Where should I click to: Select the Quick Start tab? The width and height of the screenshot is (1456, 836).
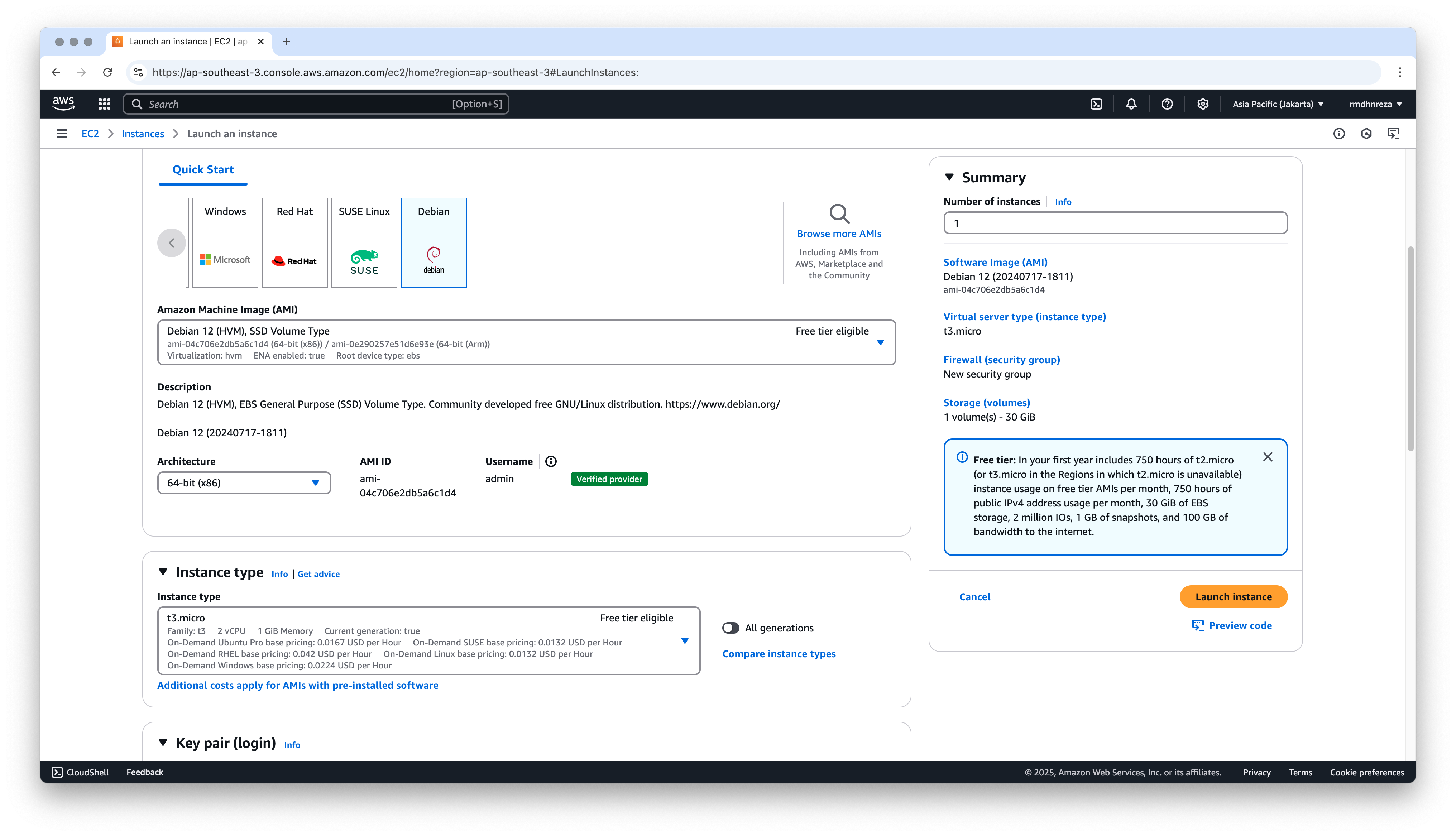click(203, 170)
